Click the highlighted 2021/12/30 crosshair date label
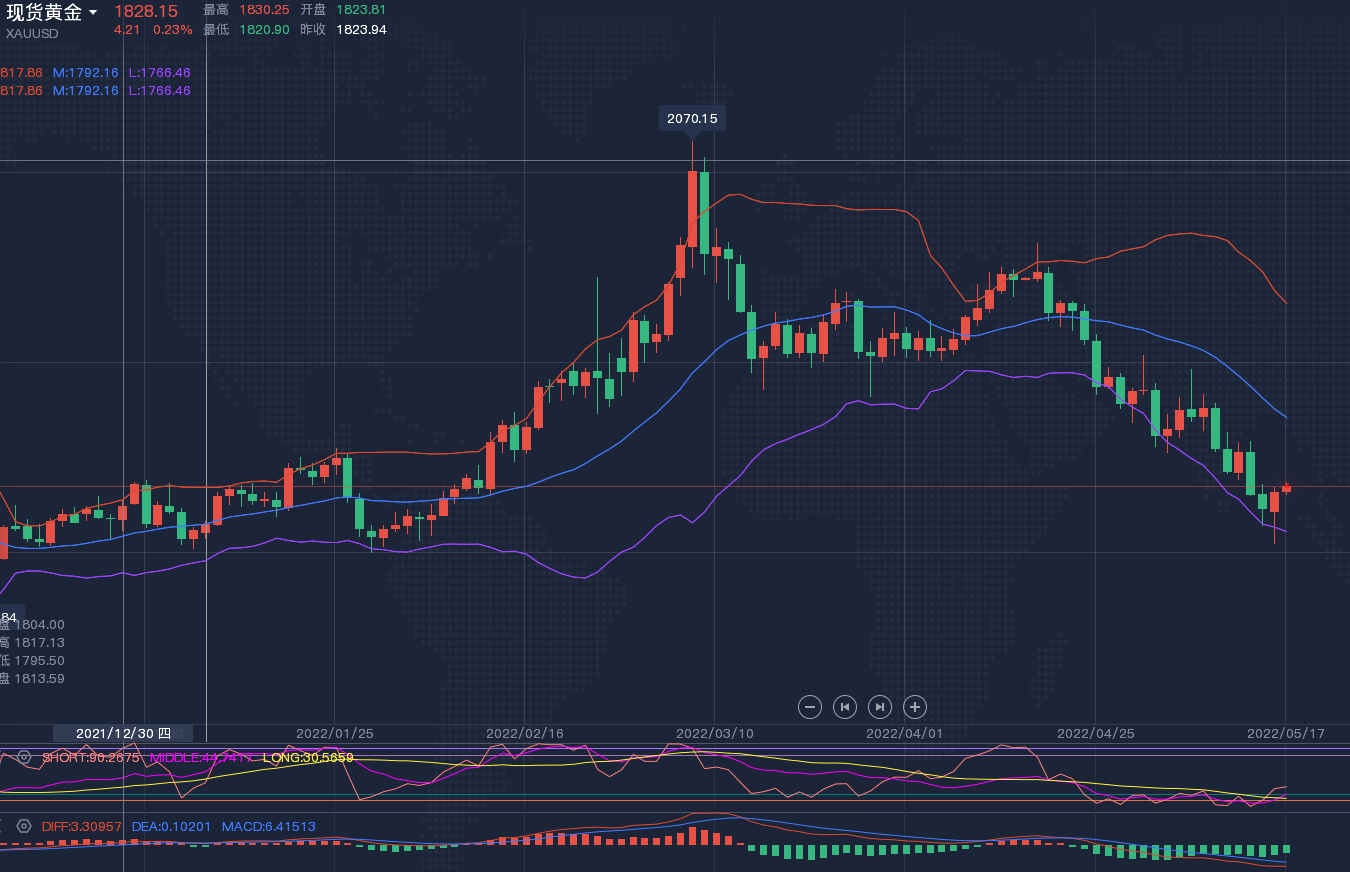 (x=123, y=733)
